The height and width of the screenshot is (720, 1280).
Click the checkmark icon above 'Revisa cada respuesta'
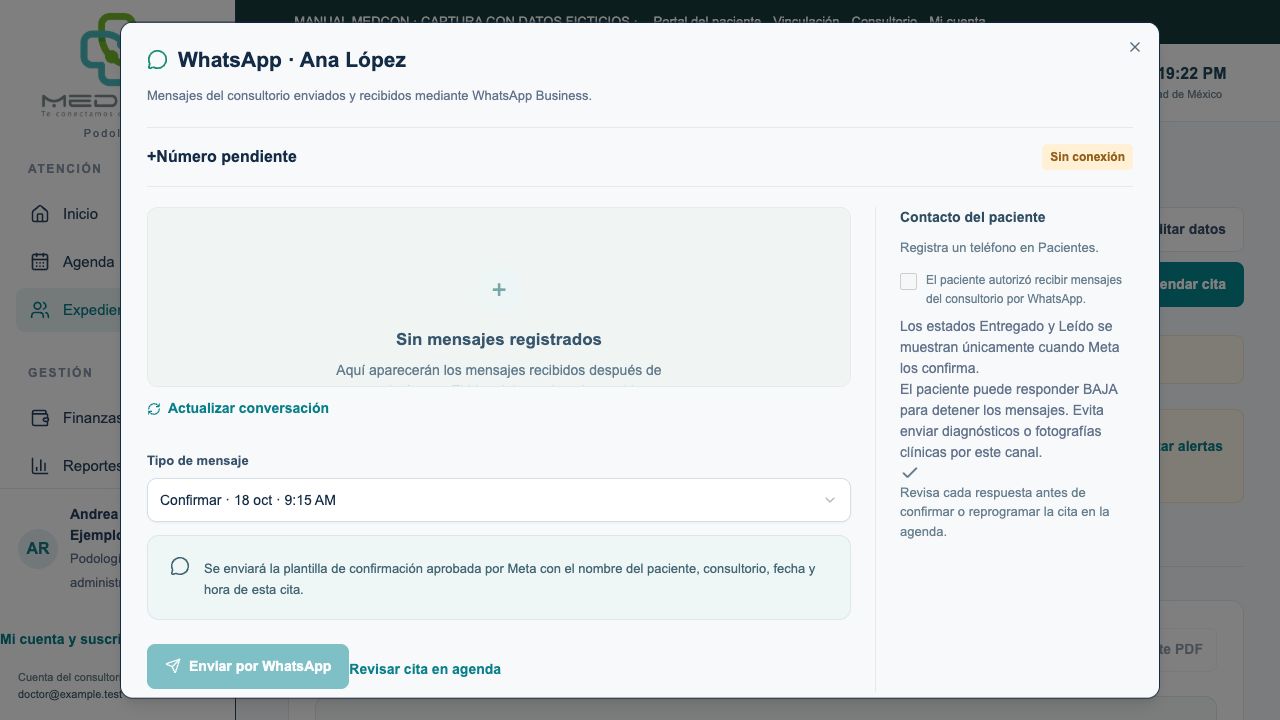click(909, 472)
